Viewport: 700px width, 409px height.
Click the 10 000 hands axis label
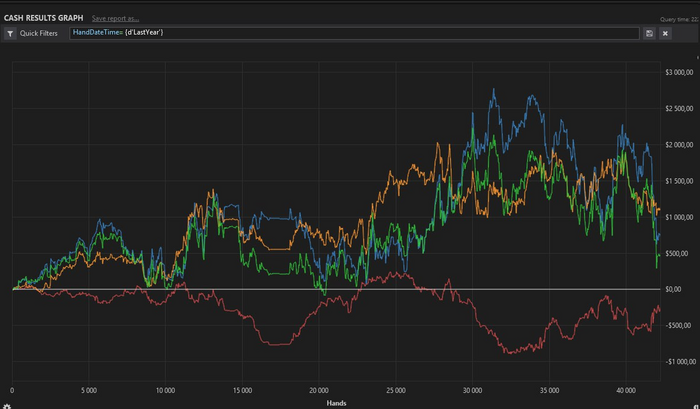(x=165, y=391)
